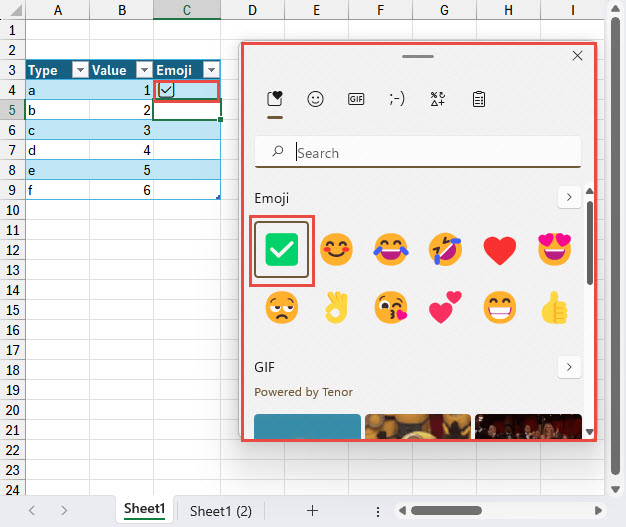Expand the GIF section arrow

pos(569,367)
